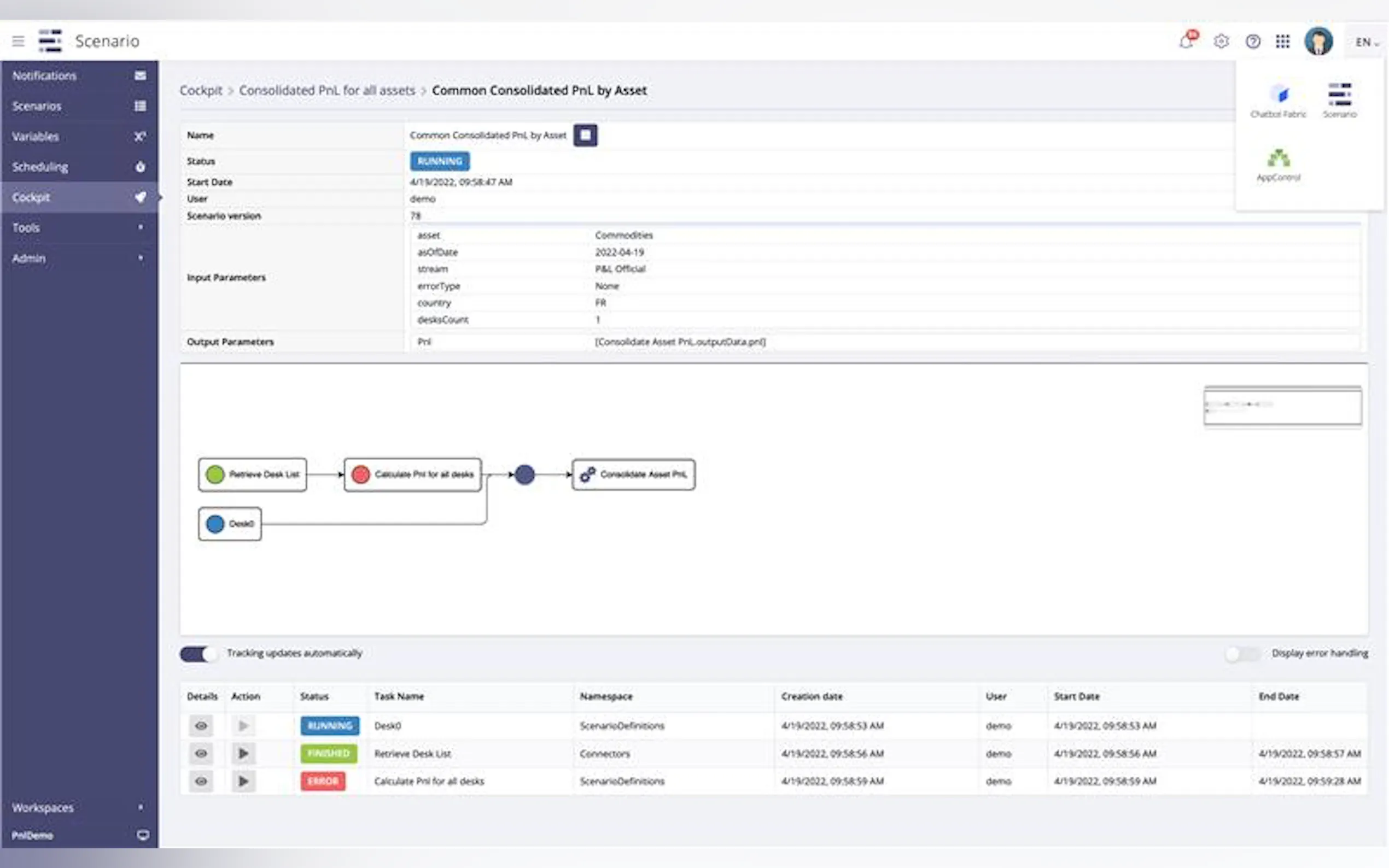Open Consolidated PnL for all assets breadcrumb
Screen dimensions: 1389x868
pyautogui.click(x=326, y=91)
